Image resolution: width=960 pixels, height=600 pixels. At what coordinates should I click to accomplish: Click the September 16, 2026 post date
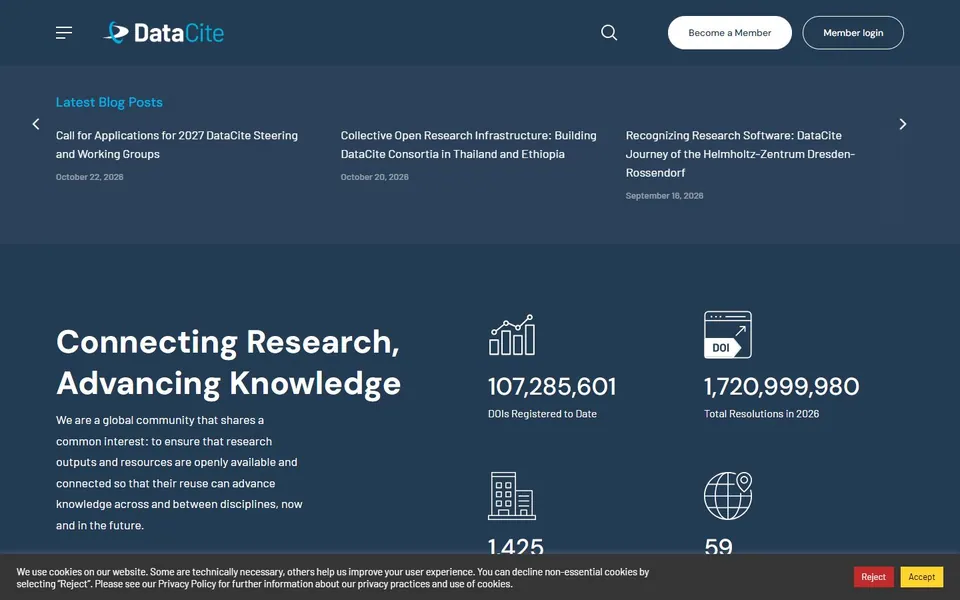click(664, 196)
